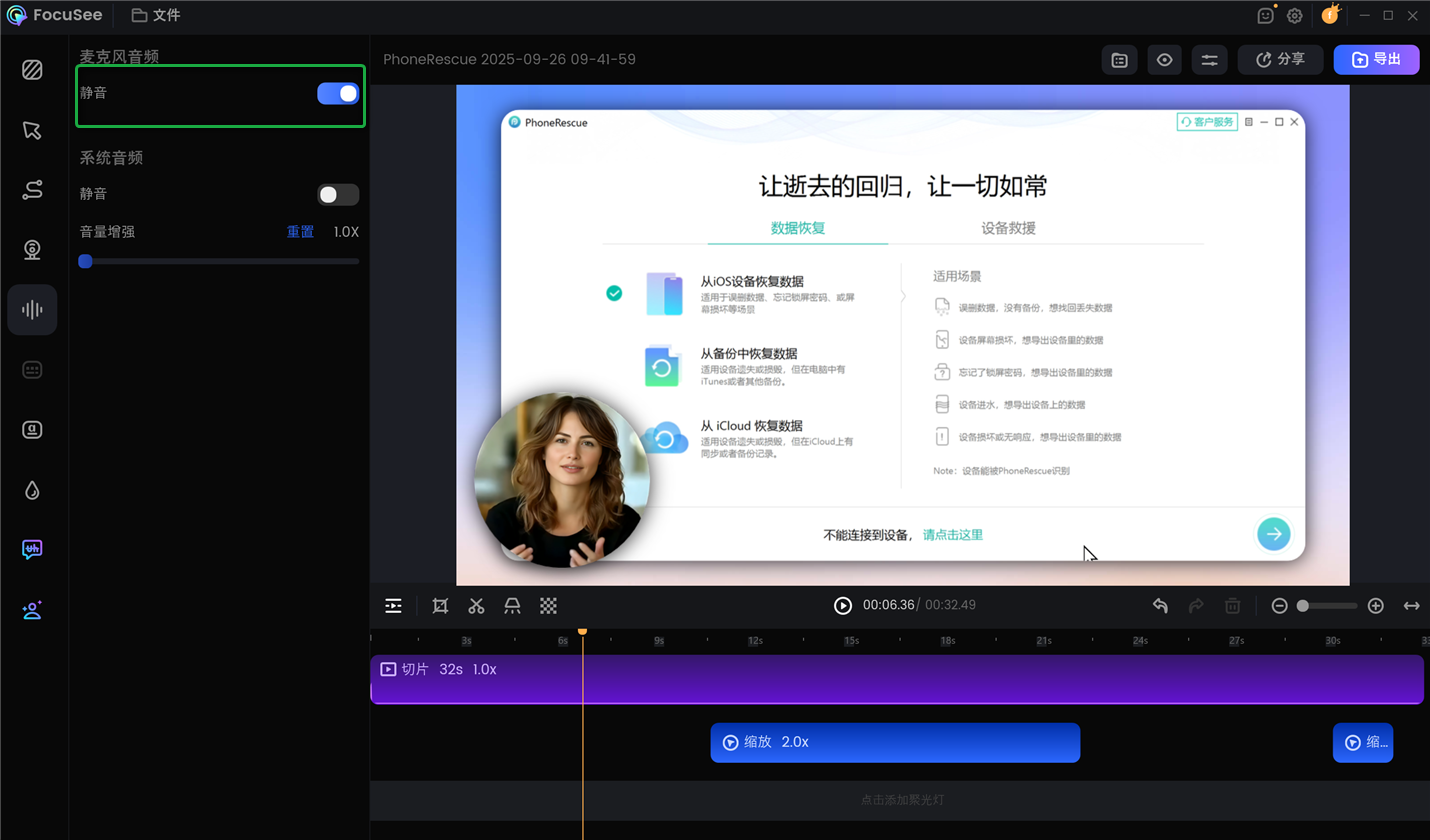Open the adjustment sliders settings icon
Viewport: 1430px width, 840px height.
tap(1209, 60)
